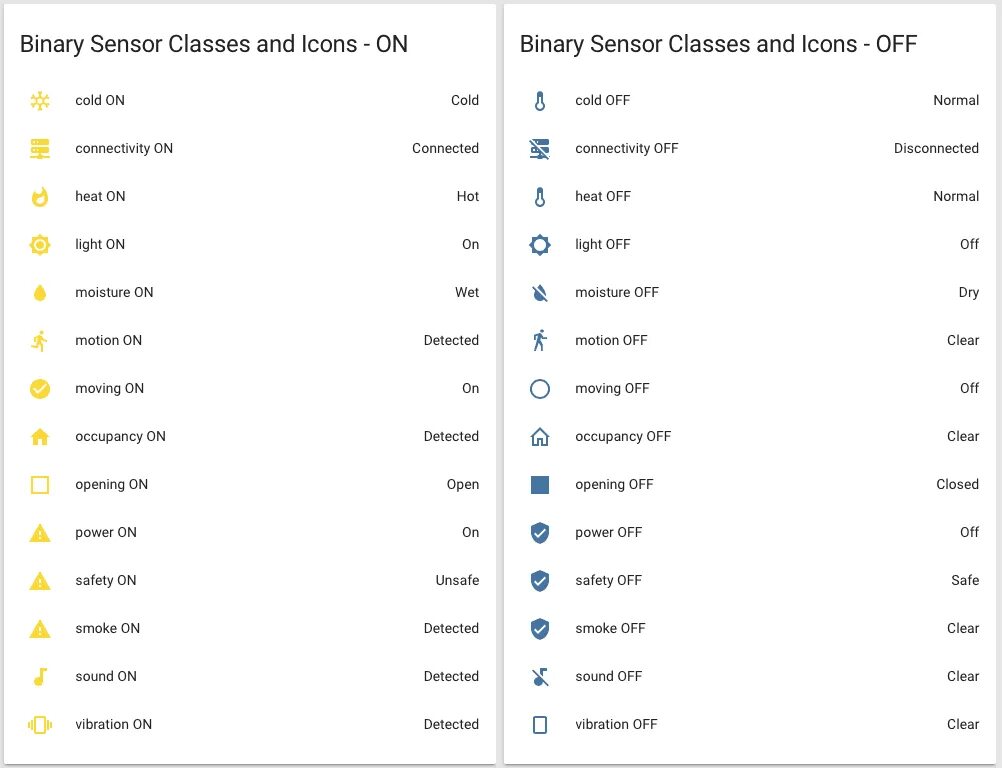Click the snowflake icon for cold ON
This screenshot has height=768, width=1002.
click(x=40, y=101)
